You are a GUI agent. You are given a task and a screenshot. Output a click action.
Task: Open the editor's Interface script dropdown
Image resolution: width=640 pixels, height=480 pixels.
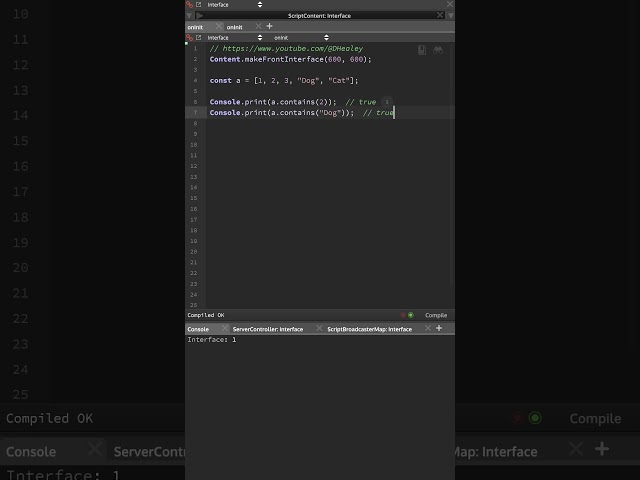click(235, 38)
